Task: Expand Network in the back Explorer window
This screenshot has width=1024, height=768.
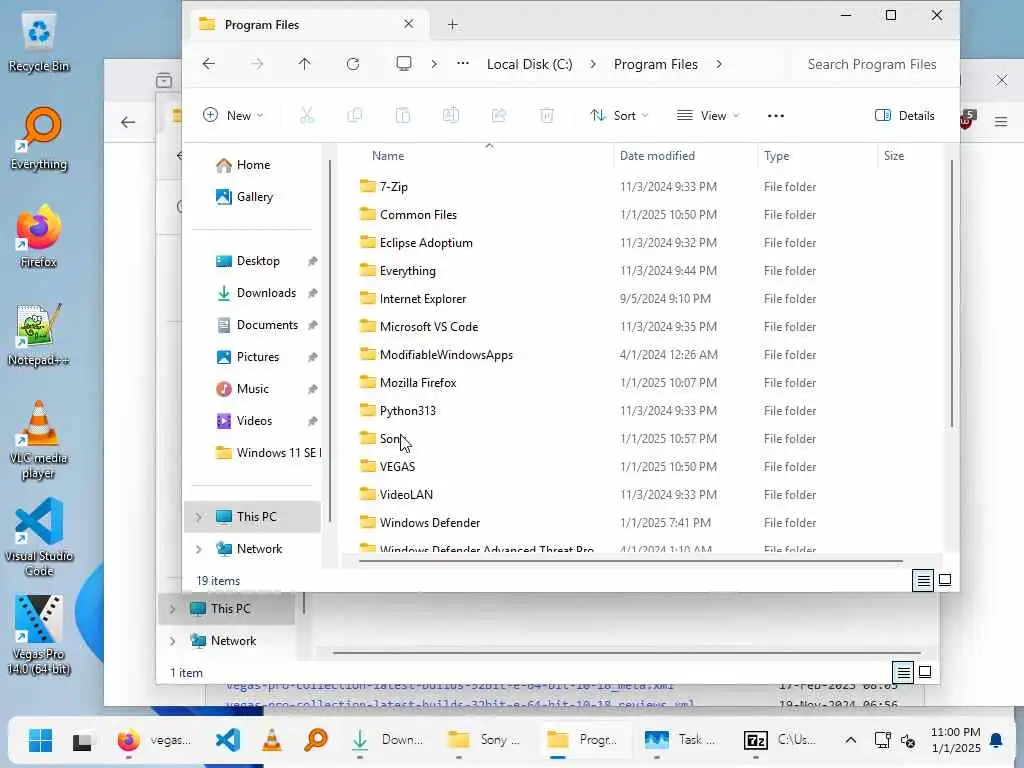Action: (172, 641)
